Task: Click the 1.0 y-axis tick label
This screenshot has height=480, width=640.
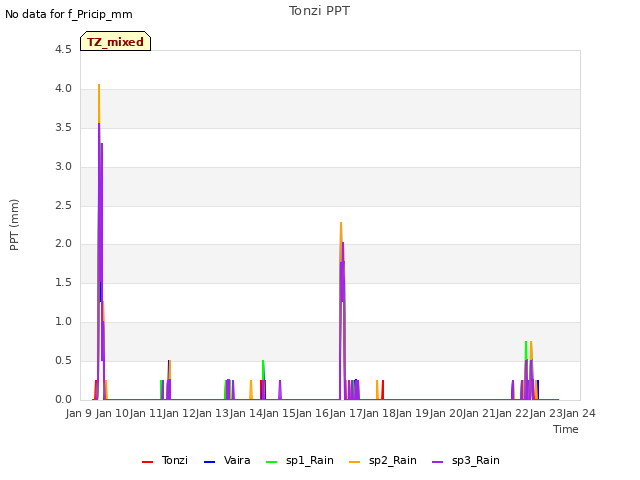Action: tap(63, 322)
